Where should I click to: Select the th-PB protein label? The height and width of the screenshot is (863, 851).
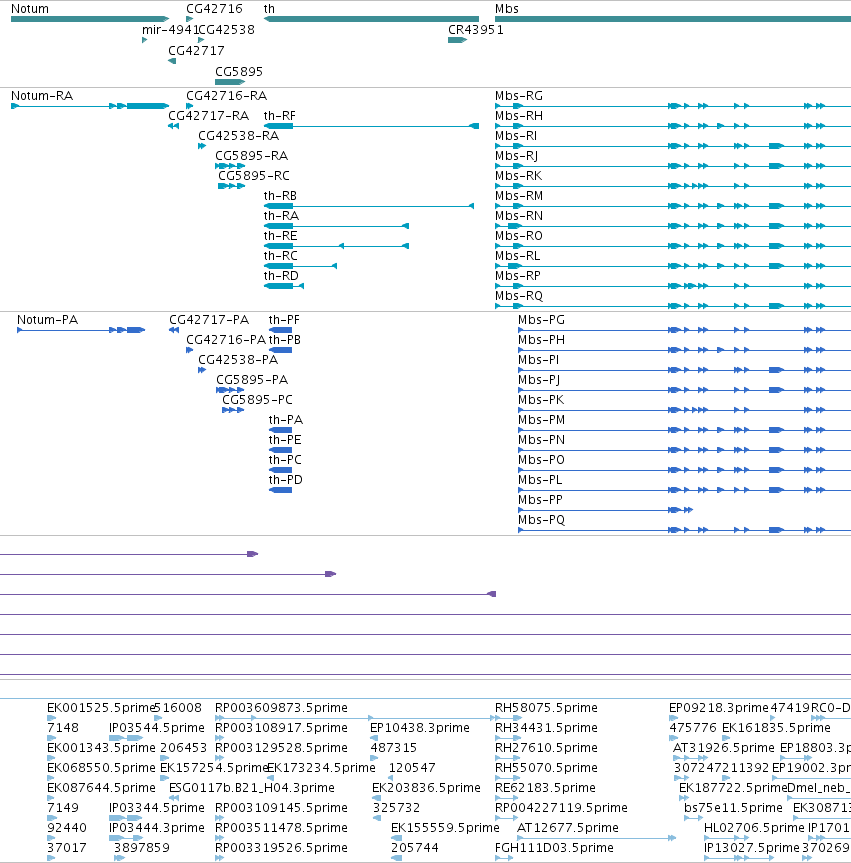[x=285, y=340]
